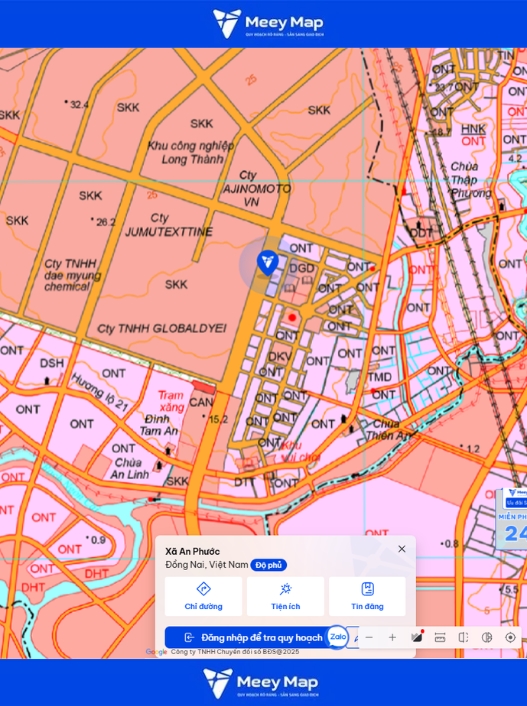This screenshot has height=706, width=527.
Task: Select the measure distance tool icon
Action: tap(440, 638)
